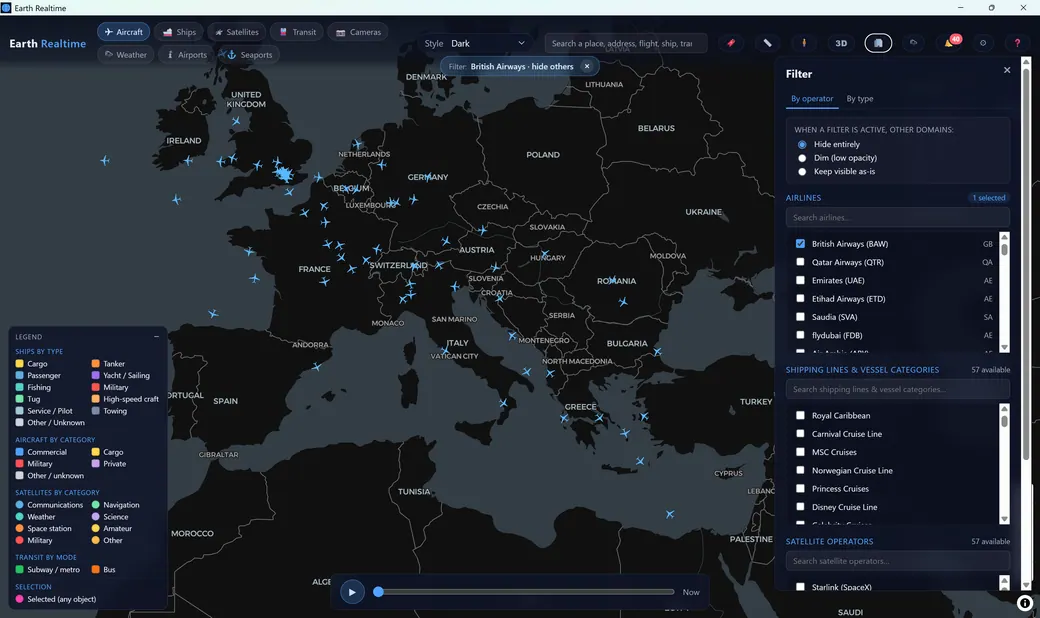Open notifications bell with 40 badge
This screenshot has width=1040, height=618.
pos(950,43)
